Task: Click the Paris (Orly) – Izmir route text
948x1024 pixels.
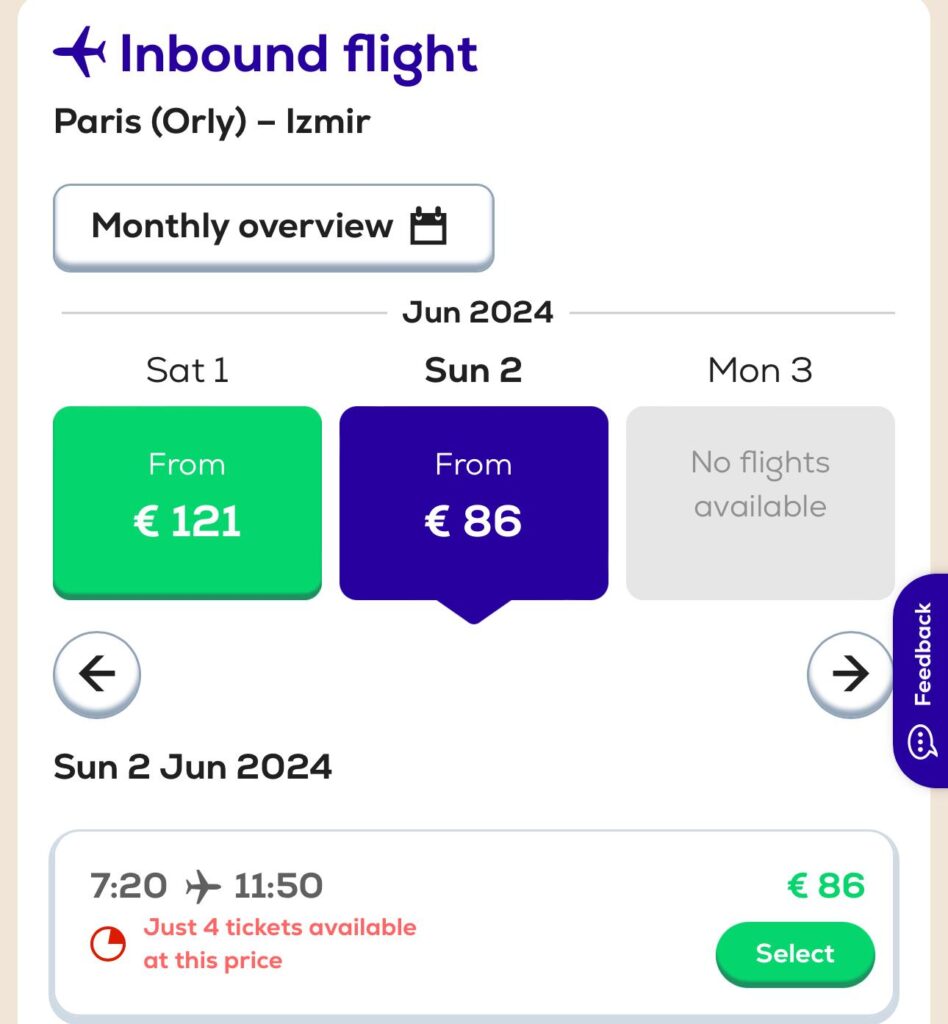Action: click(212, 121)
